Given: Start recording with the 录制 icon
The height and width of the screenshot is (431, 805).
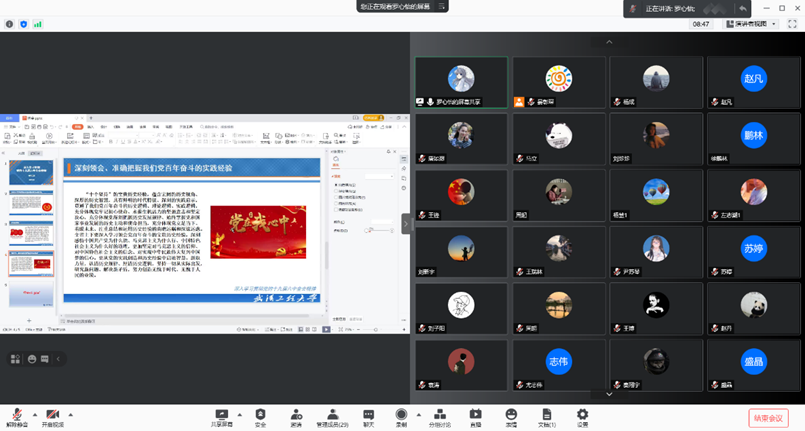Looking at the screenshot, I should coord(401,414).
